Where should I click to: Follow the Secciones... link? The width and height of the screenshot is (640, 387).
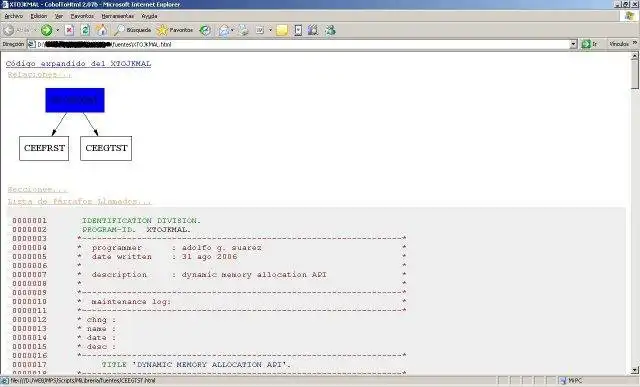(38, 189)
